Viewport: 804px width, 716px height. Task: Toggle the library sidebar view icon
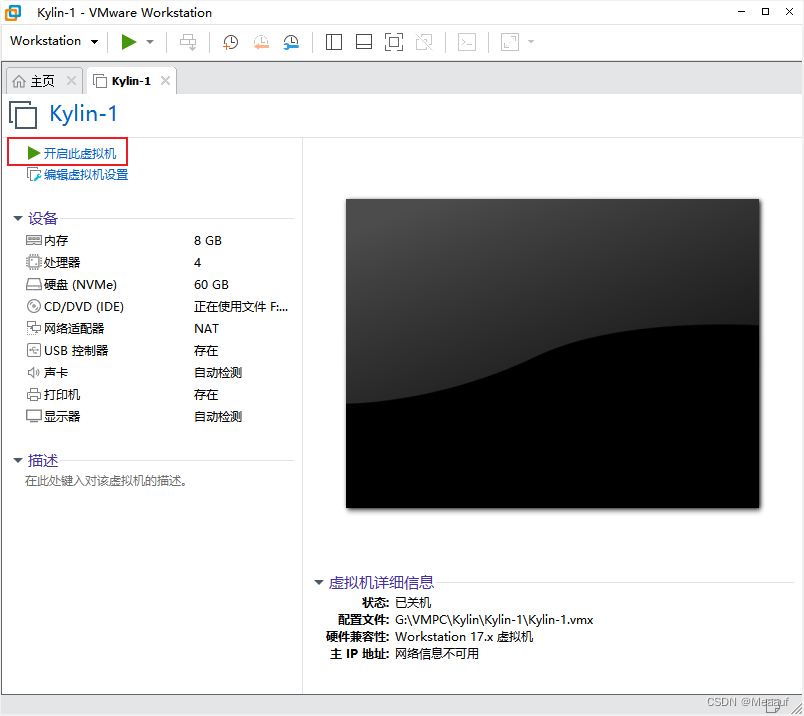[x=334, y=42]
